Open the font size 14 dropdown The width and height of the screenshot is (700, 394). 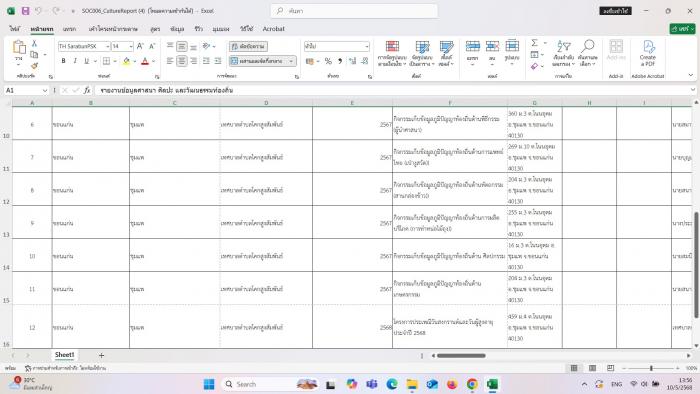[131, 46]
